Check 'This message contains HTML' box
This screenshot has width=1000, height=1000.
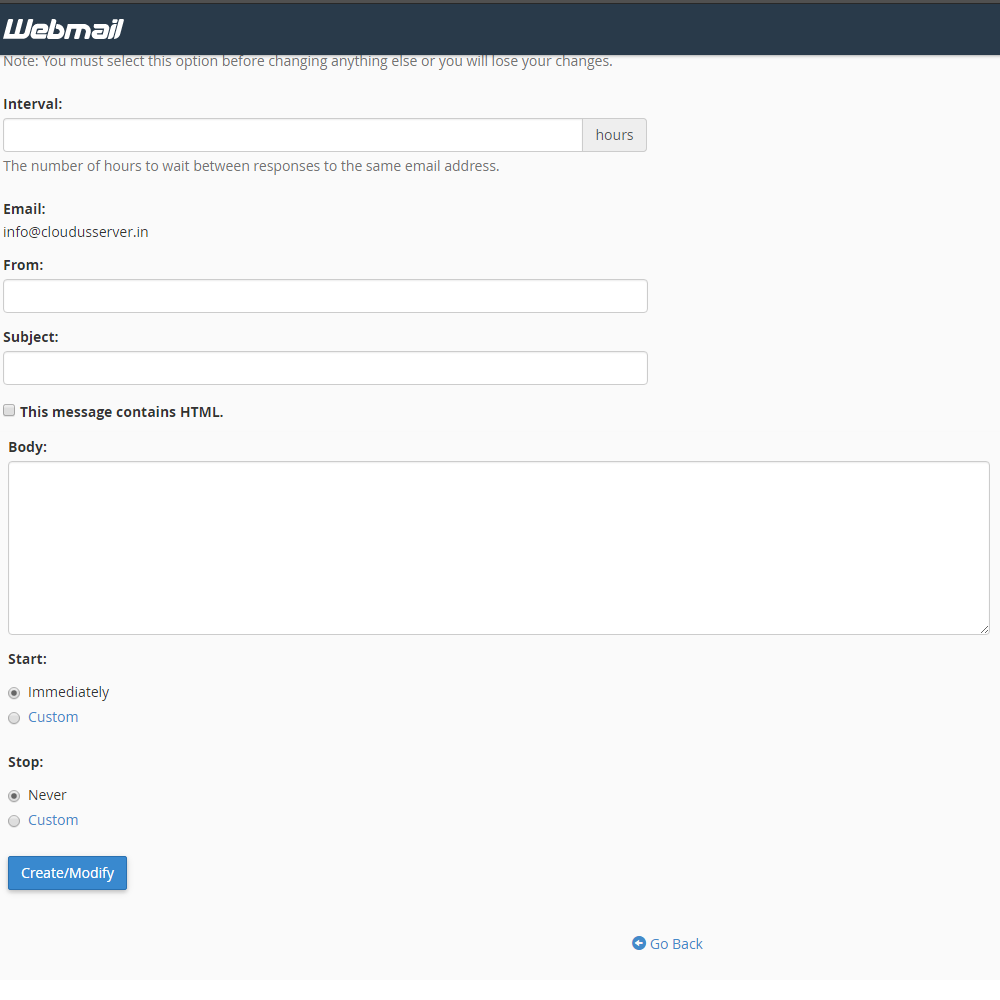point(9,410)
